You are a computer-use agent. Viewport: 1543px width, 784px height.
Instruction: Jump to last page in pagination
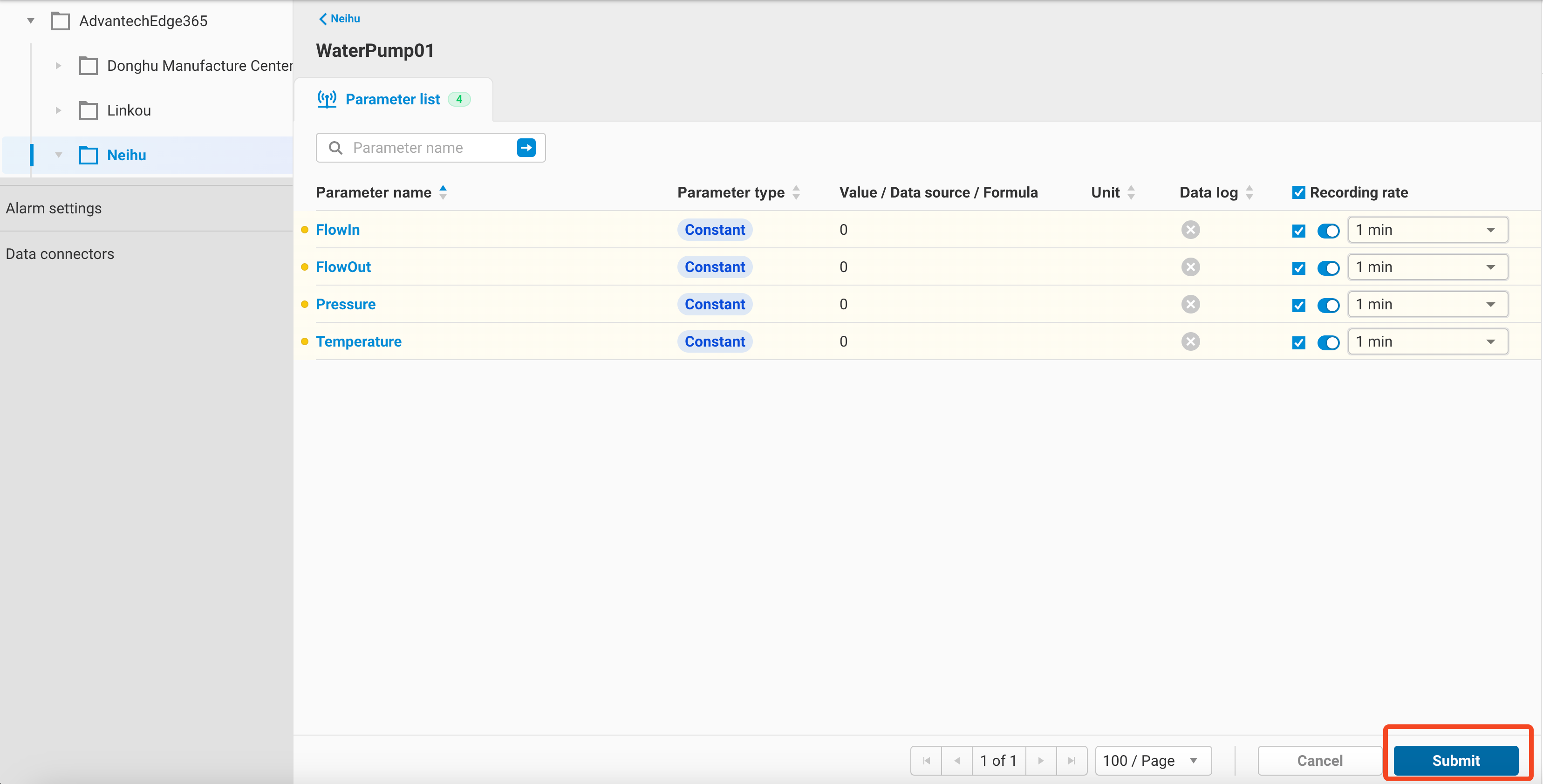coord(1071,761)
